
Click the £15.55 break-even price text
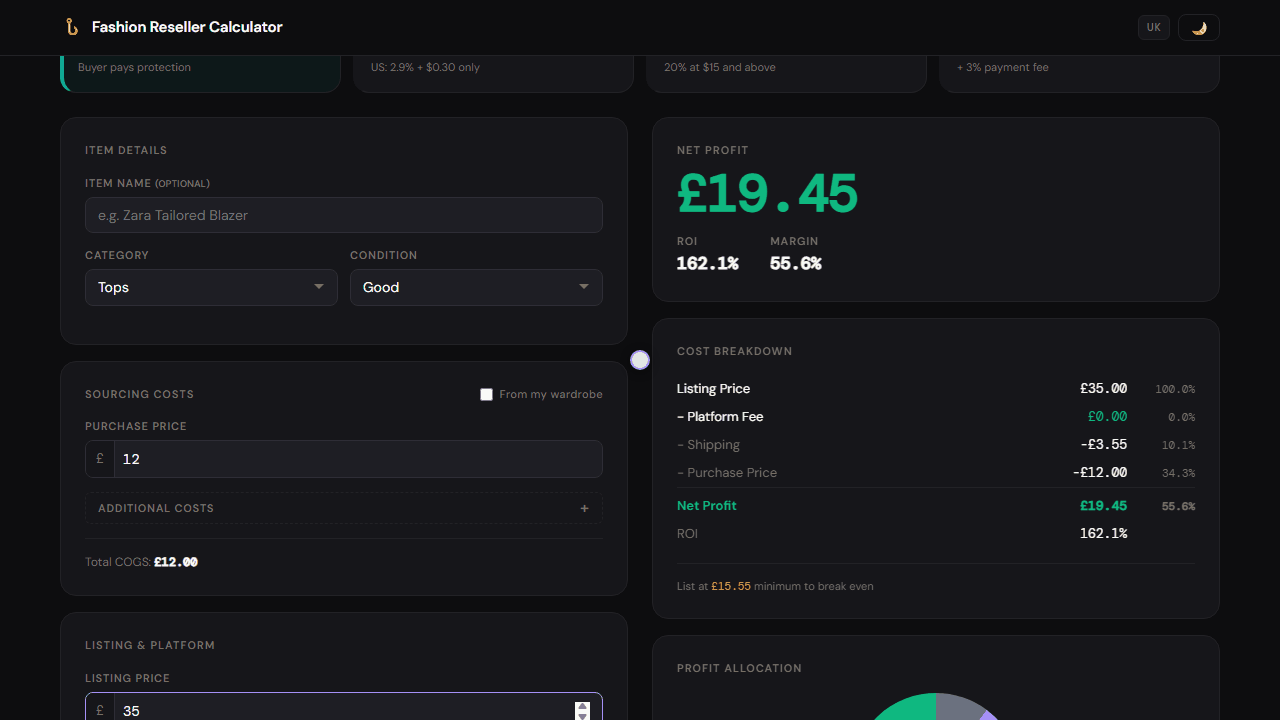point(731,586)
